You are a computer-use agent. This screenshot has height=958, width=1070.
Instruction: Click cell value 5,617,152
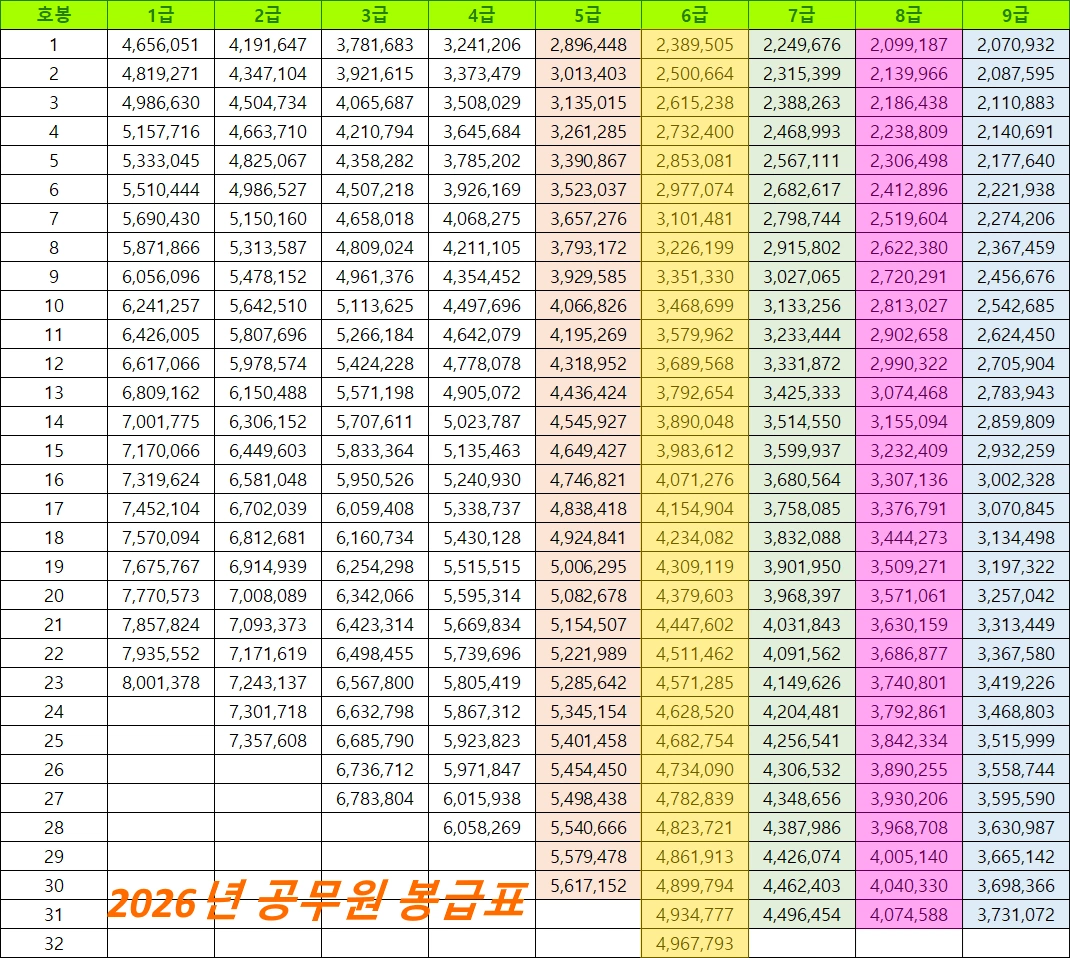point(588,886)
